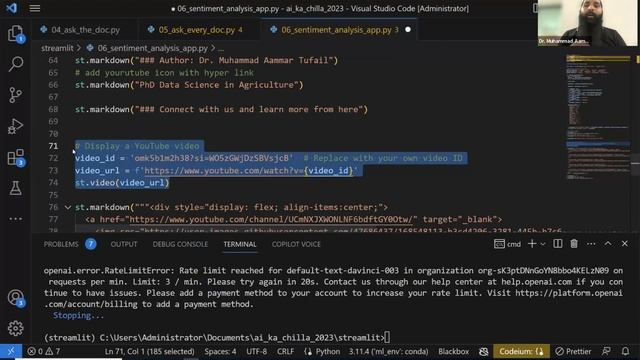
Task: Open the COPILOT VOICE panel tab
Action: pyautogui.click(x=296, y=244)
